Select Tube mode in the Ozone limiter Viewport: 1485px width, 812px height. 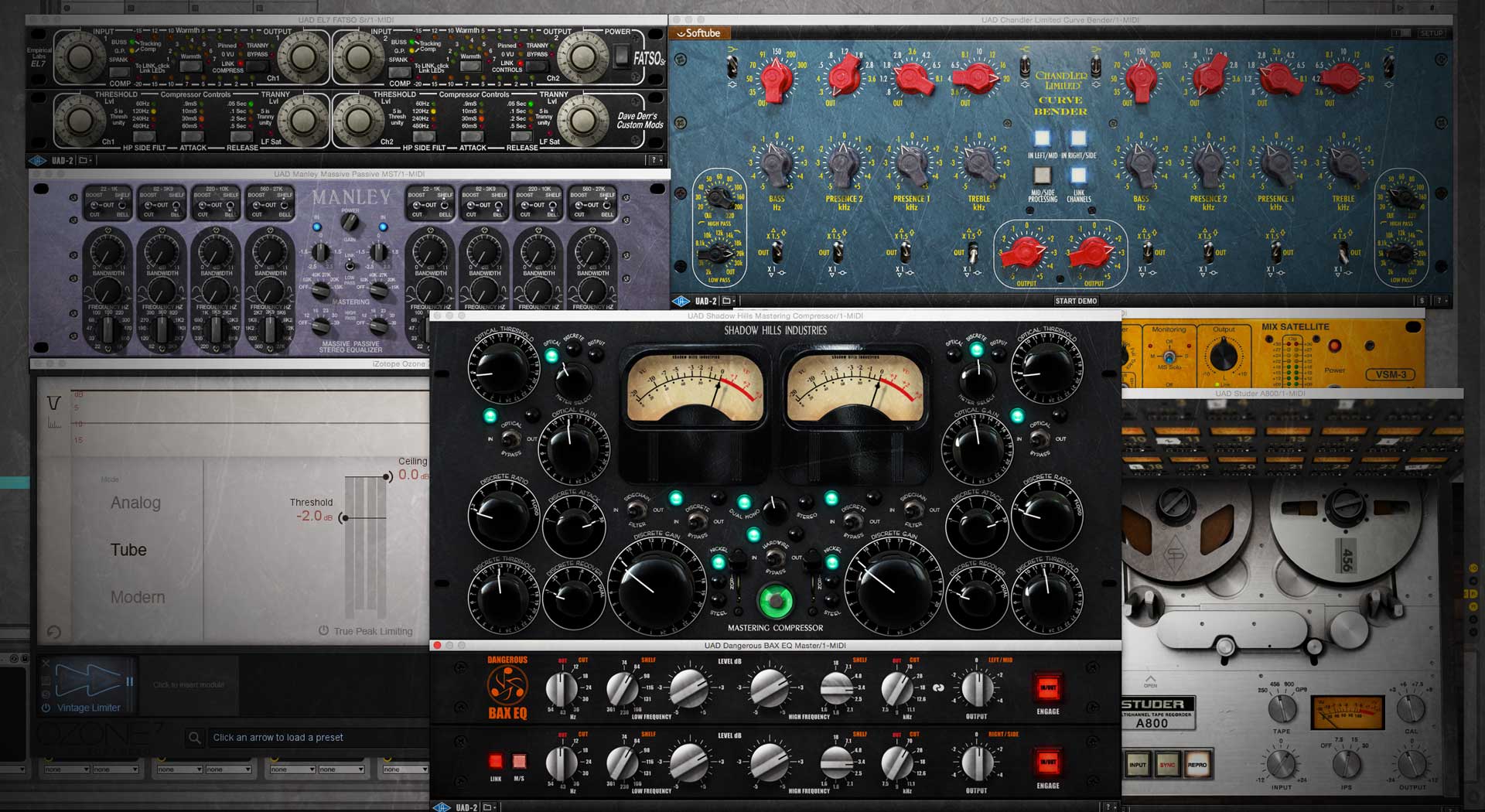click(128, 550)
